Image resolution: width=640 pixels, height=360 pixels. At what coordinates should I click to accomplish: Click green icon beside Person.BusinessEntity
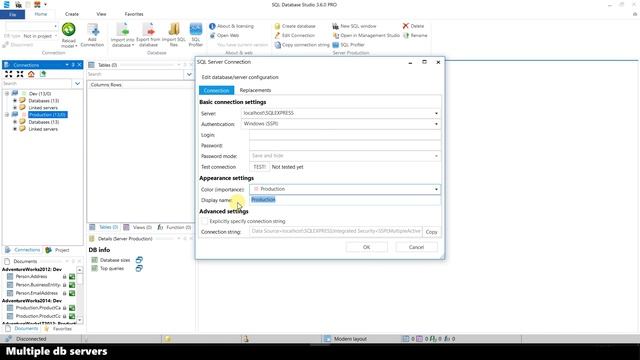[72, 285]
